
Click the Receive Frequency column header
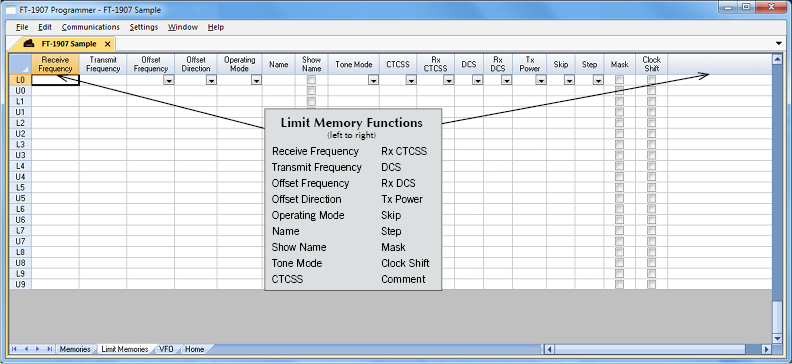tap(55, 64)
